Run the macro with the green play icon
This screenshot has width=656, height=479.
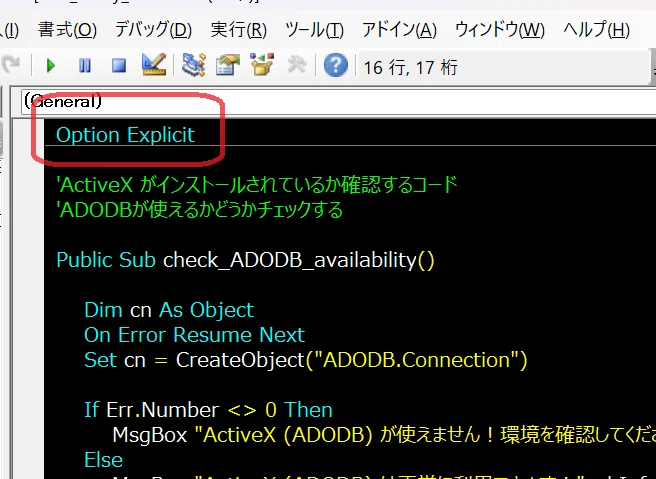(x=51, y=66)
